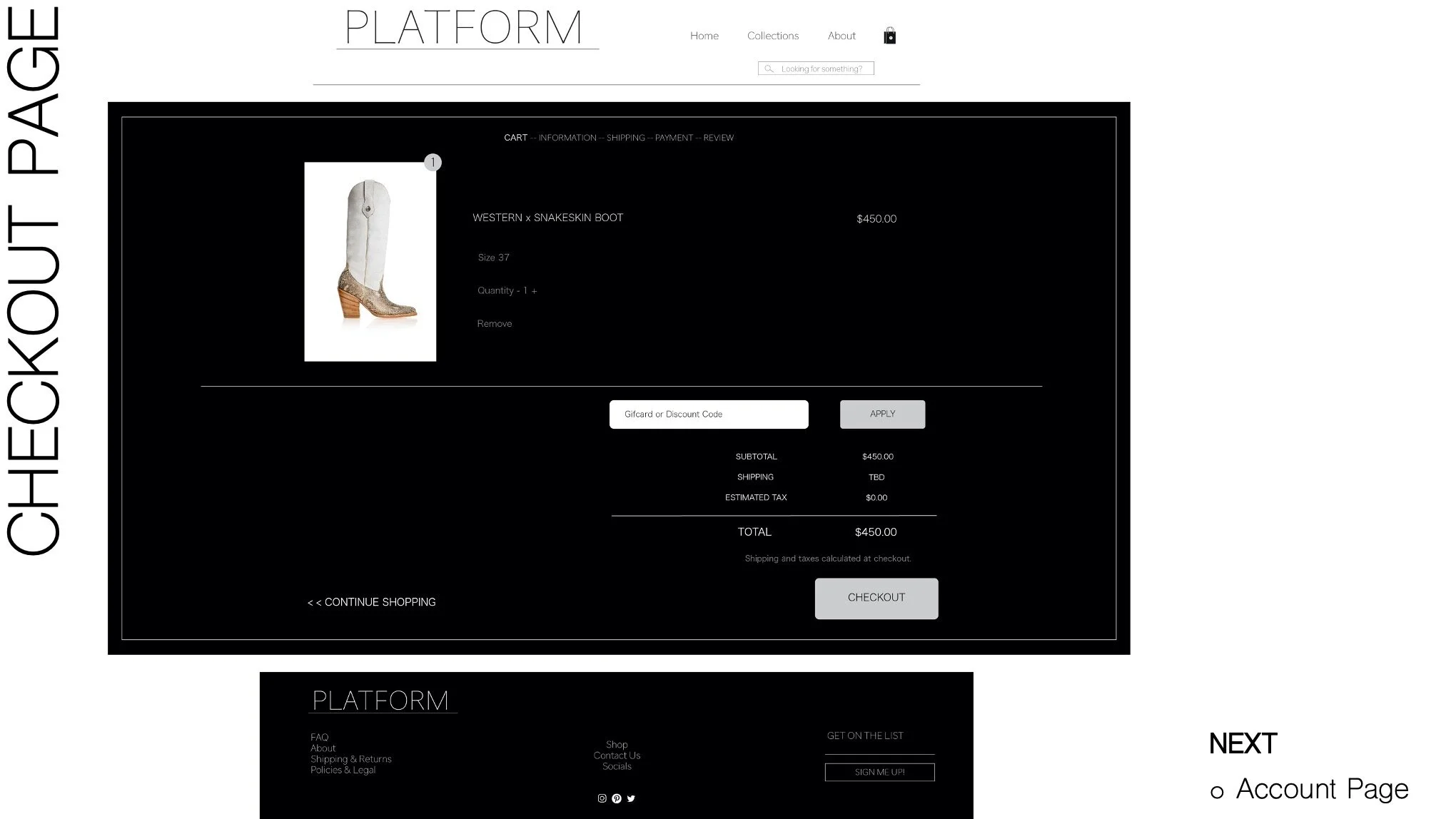This screenshot has width=1456, height=819.
Task: Decrease quantity with the minus sign
Action: click(x=518, y=291)
